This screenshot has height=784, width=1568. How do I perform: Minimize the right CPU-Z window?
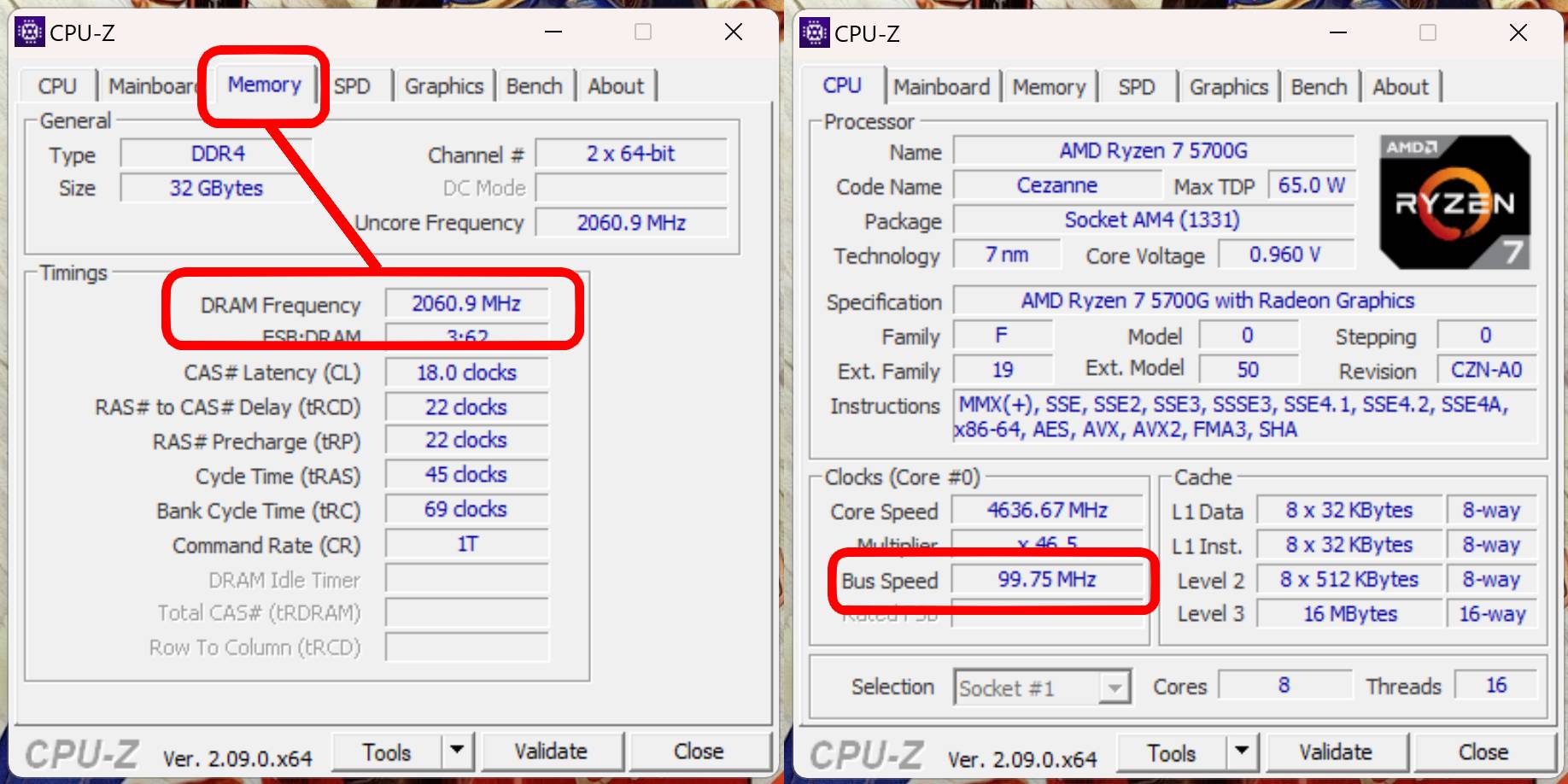pos(1338,33)
